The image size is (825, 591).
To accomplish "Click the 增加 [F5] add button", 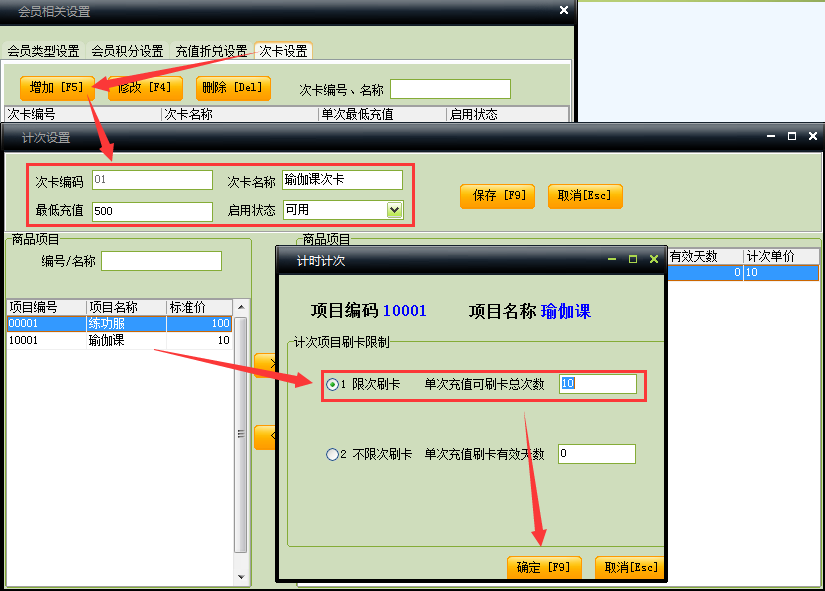I will pos(57,88).
